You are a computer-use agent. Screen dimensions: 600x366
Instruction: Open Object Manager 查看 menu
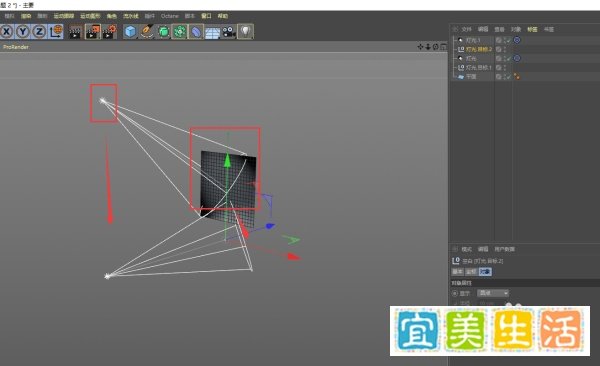(499, 29)
